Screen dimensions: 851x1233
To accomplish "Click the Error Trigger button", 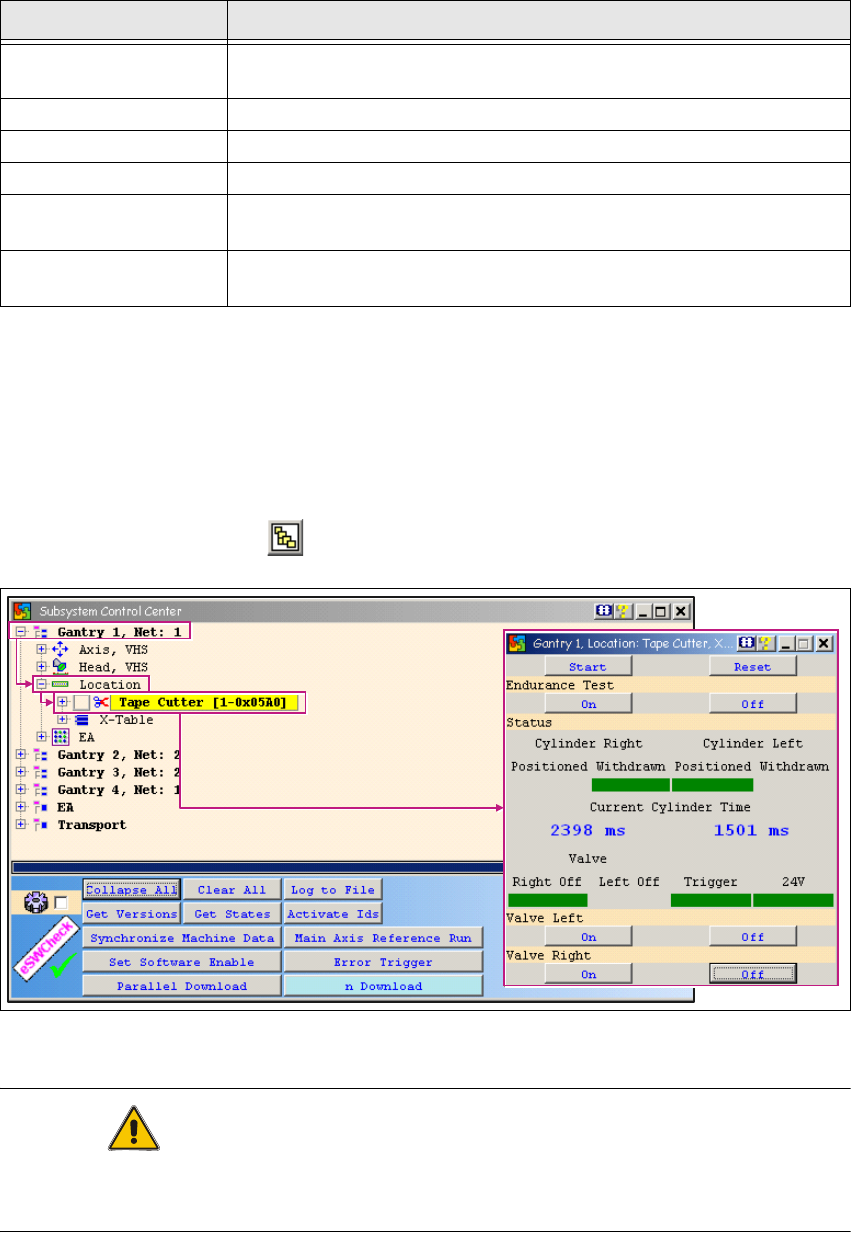I will tap(383, 962).
